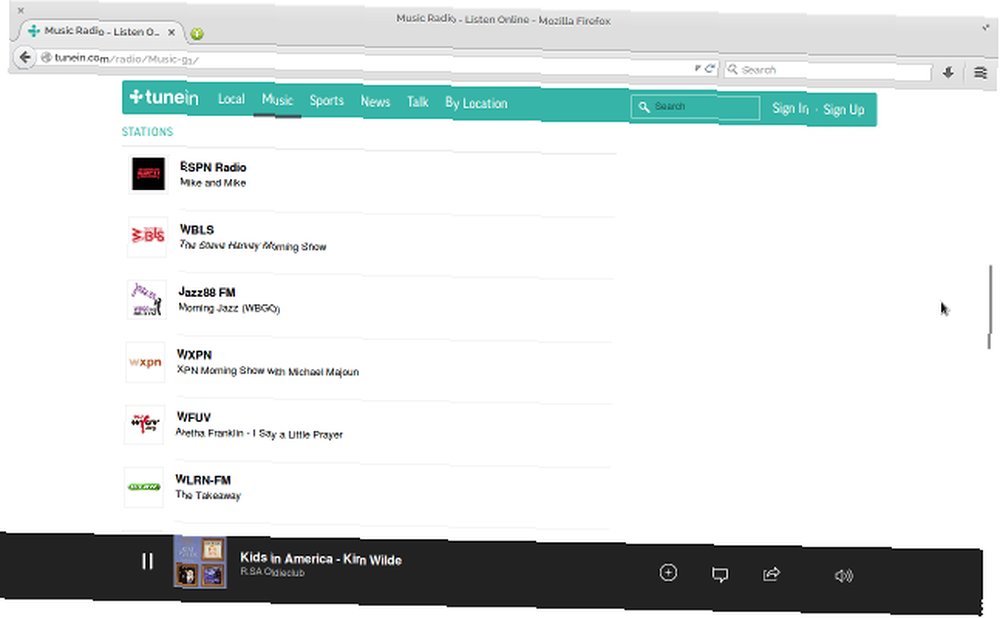Click the magnifier icon in TuneIn search
Image resolution: width=1000 pixels, height=618 pixels.
tap(643, 107)
